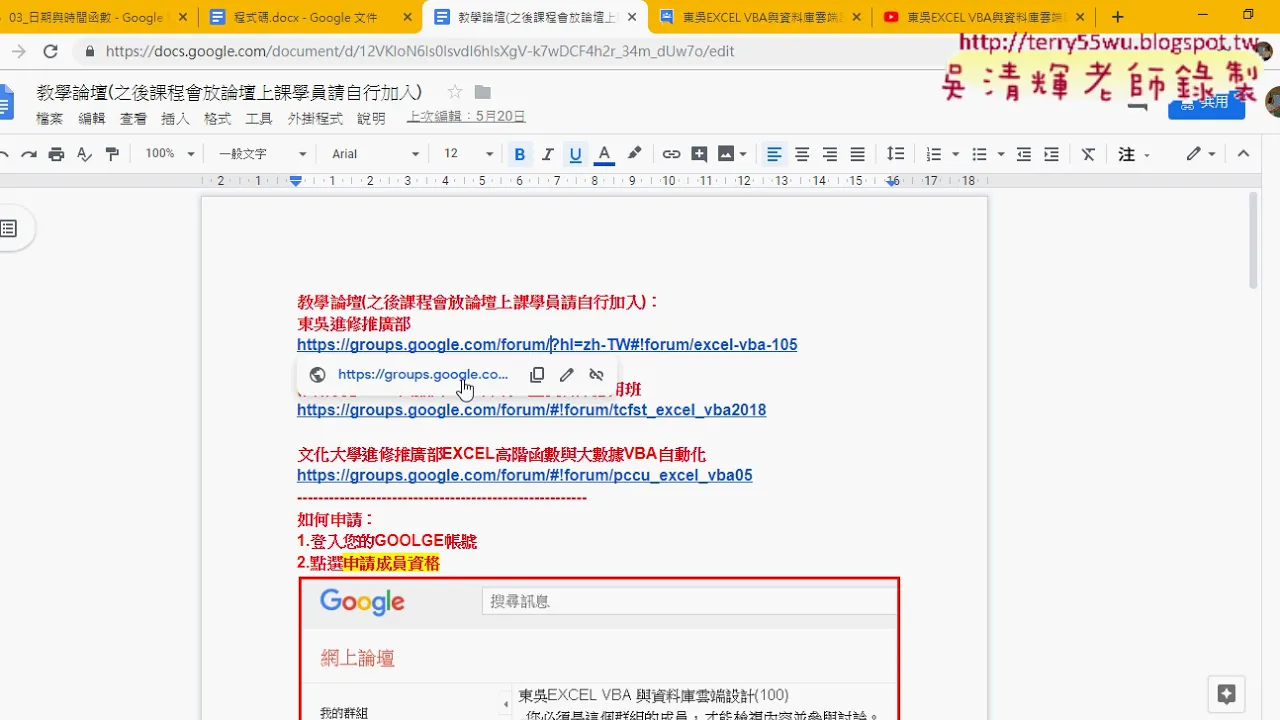This screenshot has width=1280, height=720.
Task: Open the 檔案 menu
Action: [49, 118]
